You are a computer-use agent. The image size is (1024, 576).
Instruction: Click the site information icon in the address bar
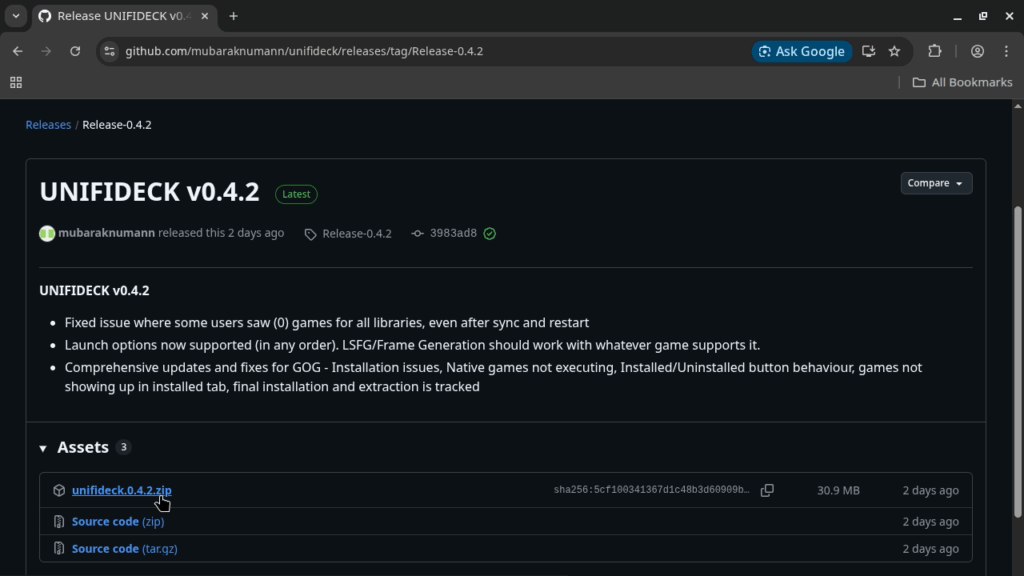click(x=110, y=51)
